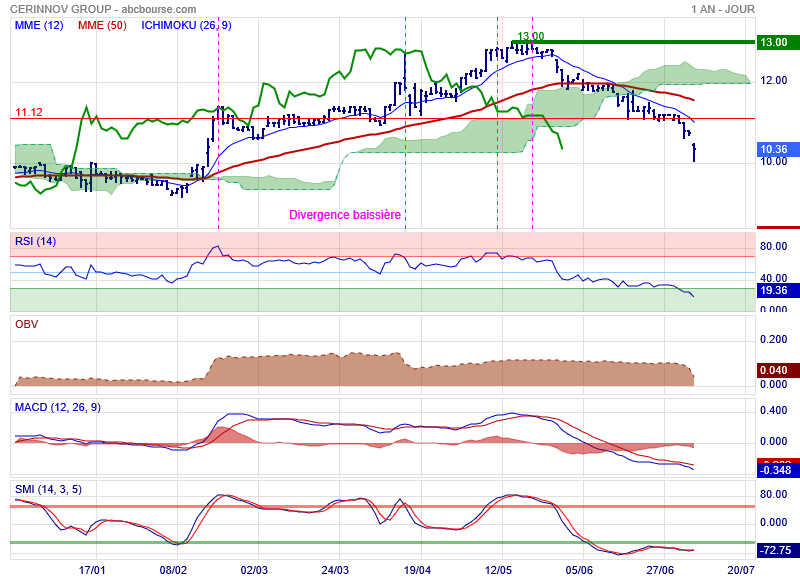
Task: Click the 19/04 date on the time axis
Action: 417,570
